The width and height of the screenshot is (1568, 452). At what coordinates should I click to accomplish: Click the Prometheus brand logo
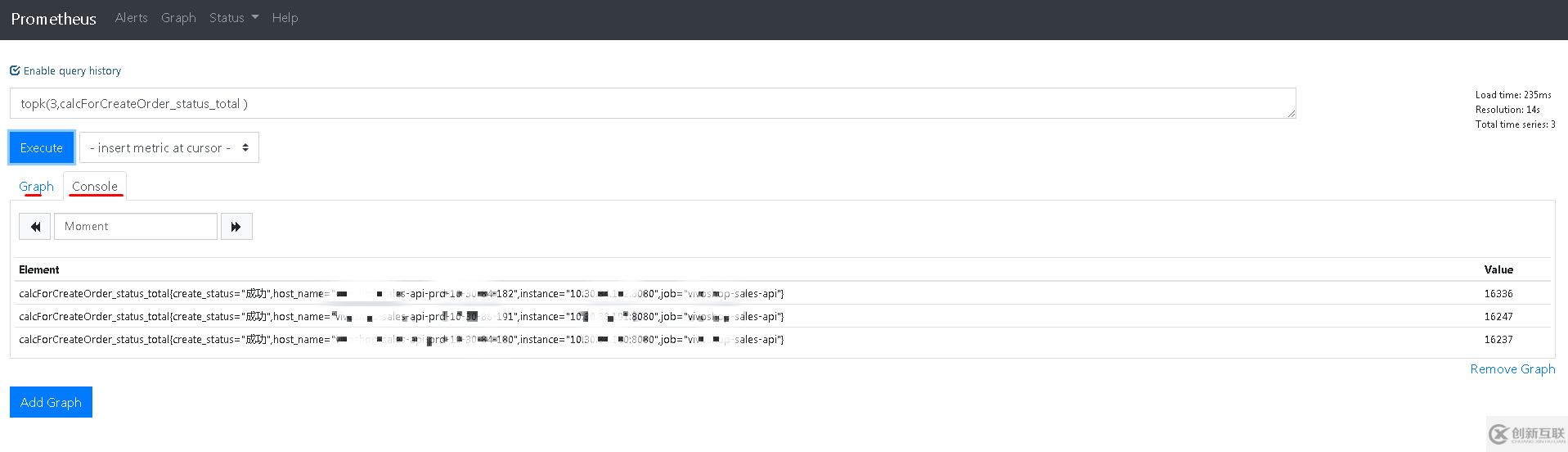point(53,19)
